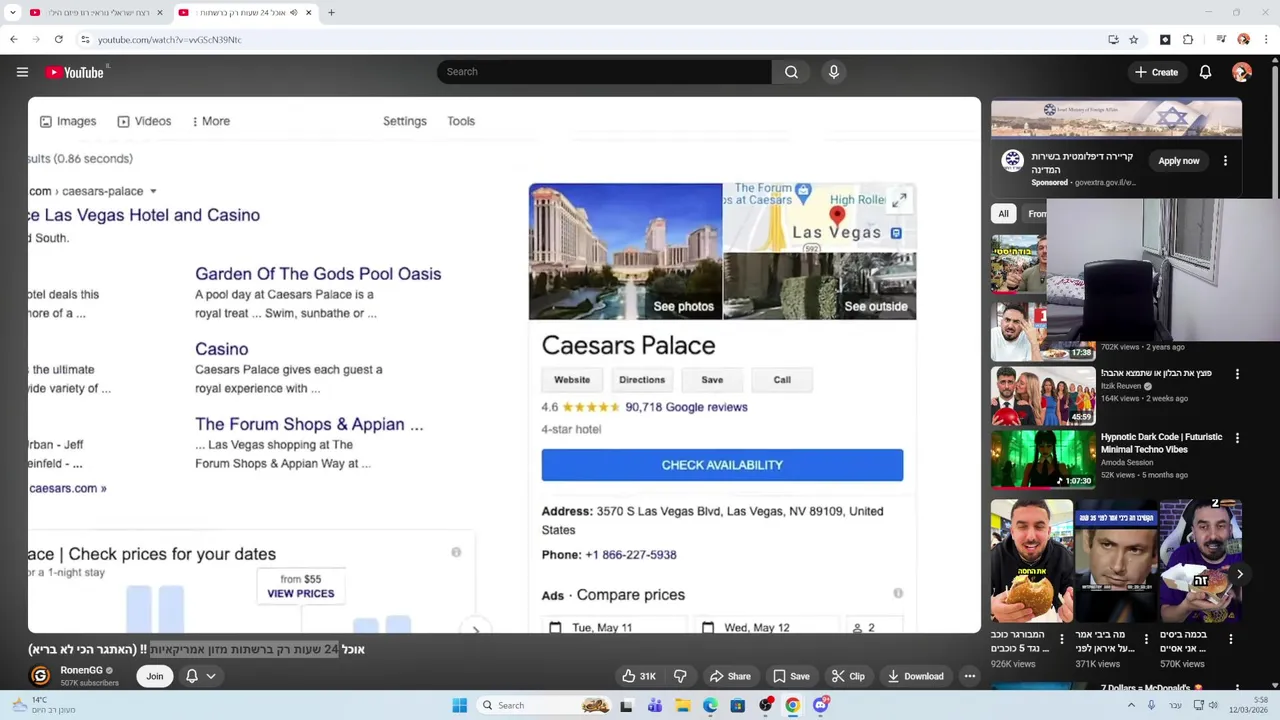Click the Create button

point(1156,72)
